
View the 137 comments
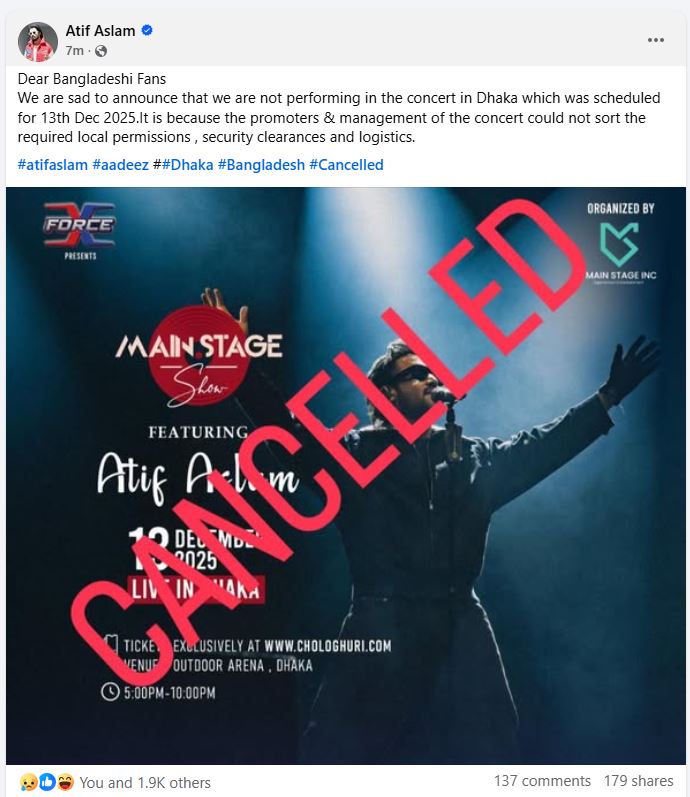coord(542,781)
